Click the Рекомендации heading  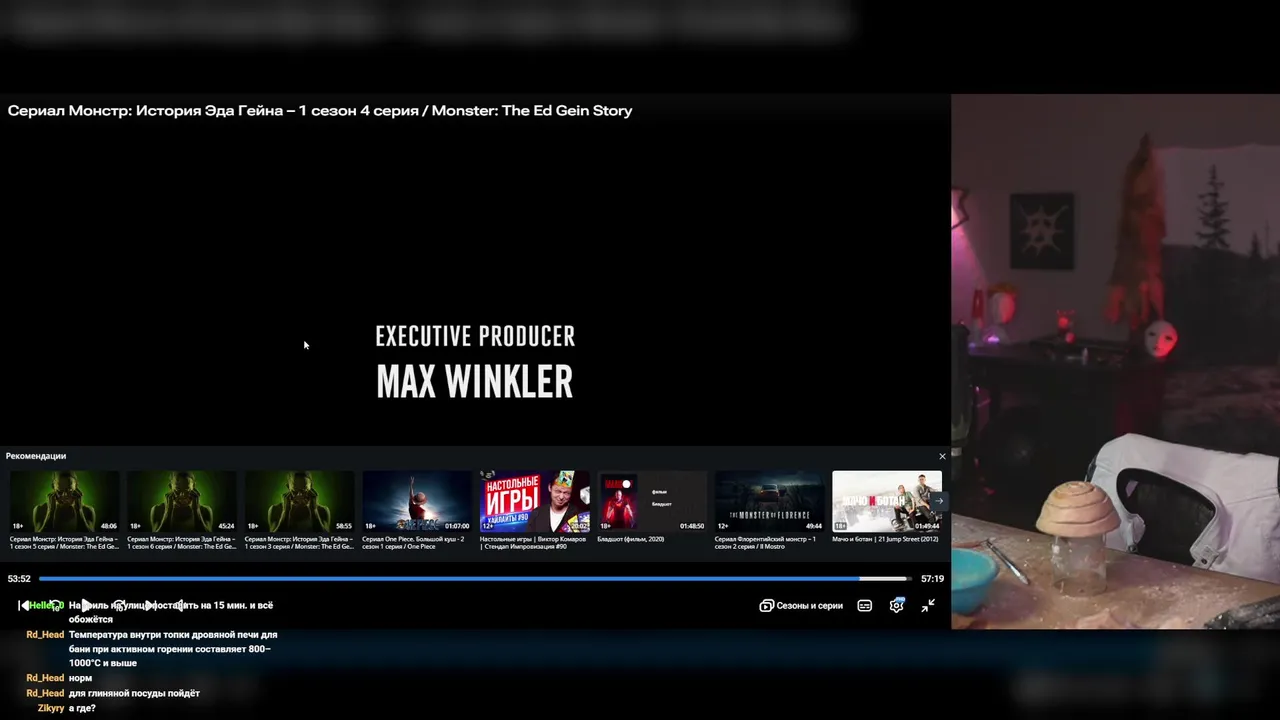pyautogui.click(x=36, y=456)
